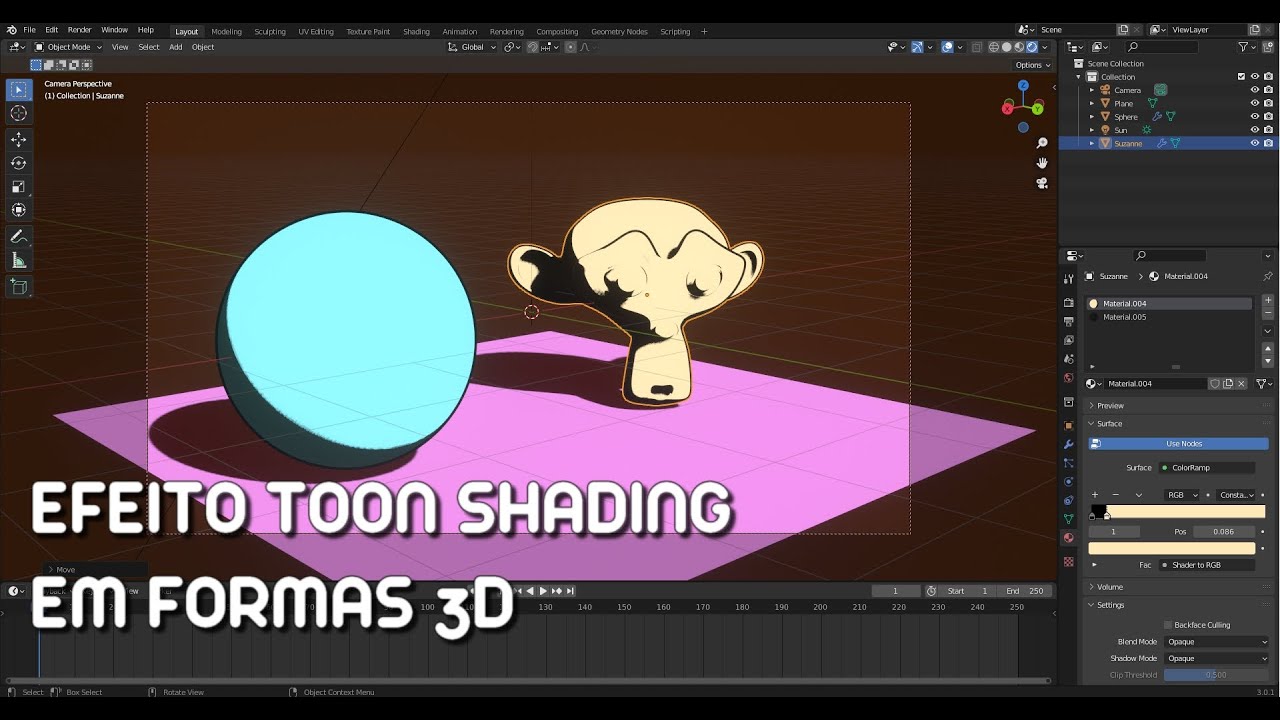Uncheck the Collection exclude checkbox
1280x720 pixels.
coord(1242,76)
